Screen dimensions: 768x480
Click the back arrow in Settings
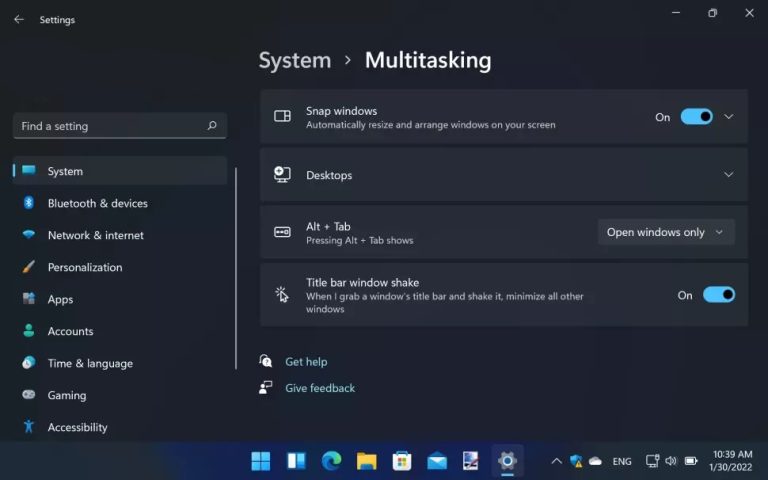point(18,19)
